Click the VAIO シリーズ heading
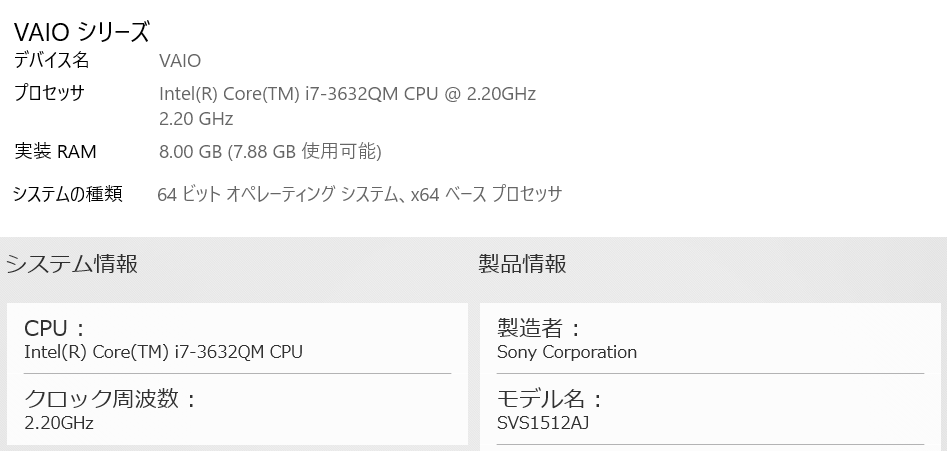 (81, 32)
